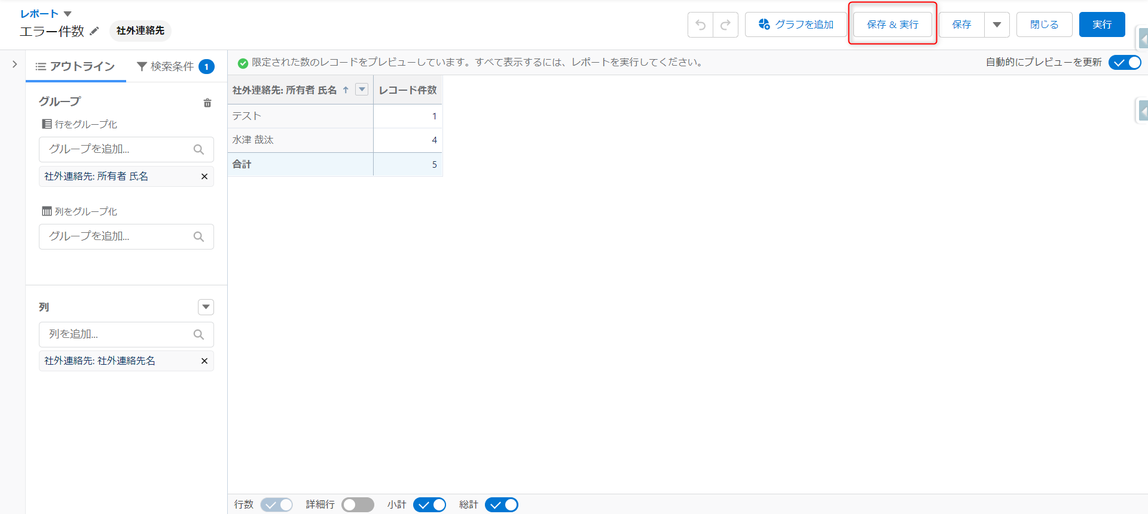Screen dimensions: 1148x514
Task: Toggle the 総計 switch
Action: pyautogui.click(x=502, y=504)
